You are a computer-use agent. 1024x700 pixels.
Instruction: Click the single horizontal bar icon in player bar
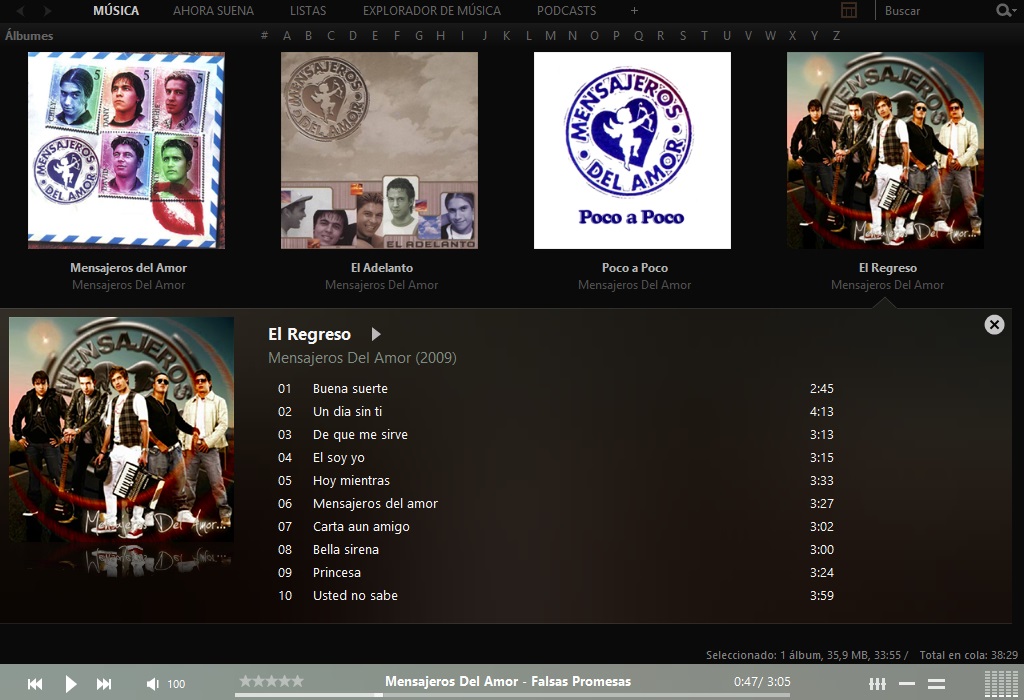pos(906,684)
